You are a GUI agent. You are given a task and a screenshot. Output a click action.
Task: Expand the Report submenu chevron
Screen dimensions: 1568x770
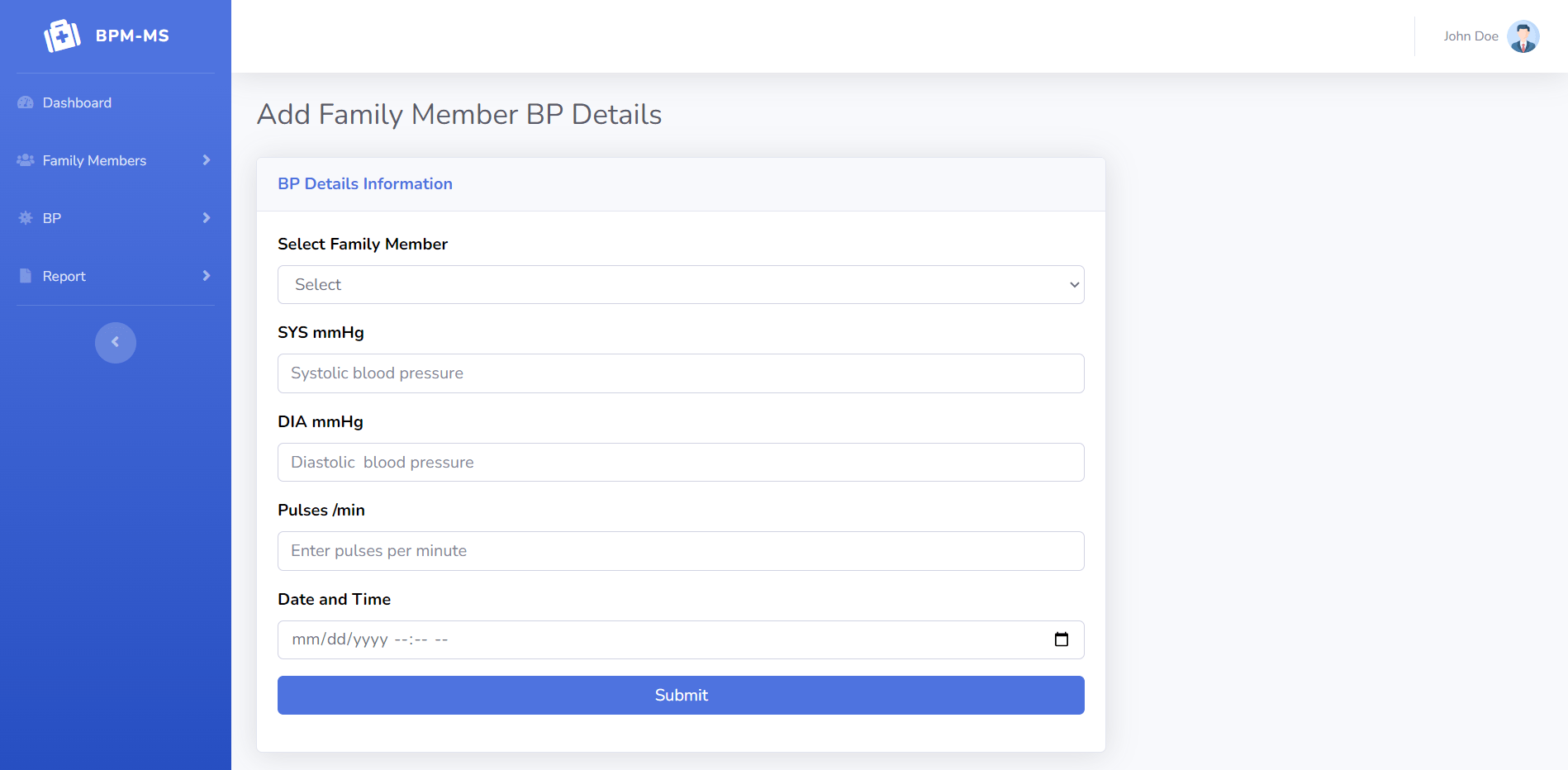(x=207, y=276)
